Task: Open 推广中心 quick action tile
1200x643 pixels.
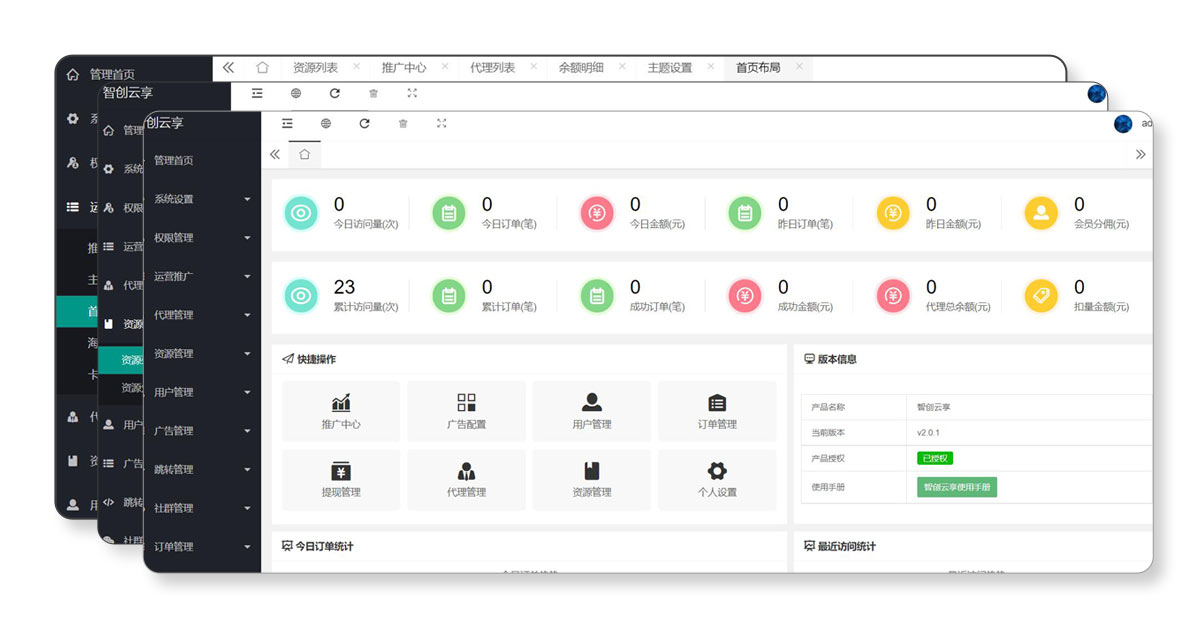Action: 341,412
